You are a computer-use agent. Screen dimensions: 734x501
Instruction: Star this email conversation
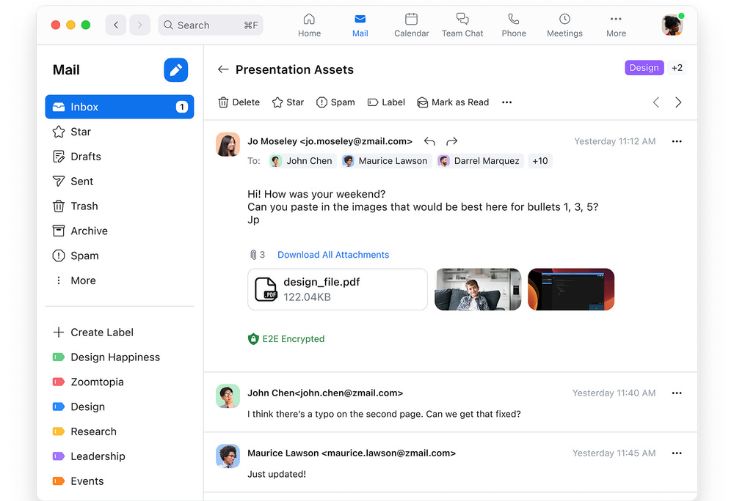(x=288, y=102)
